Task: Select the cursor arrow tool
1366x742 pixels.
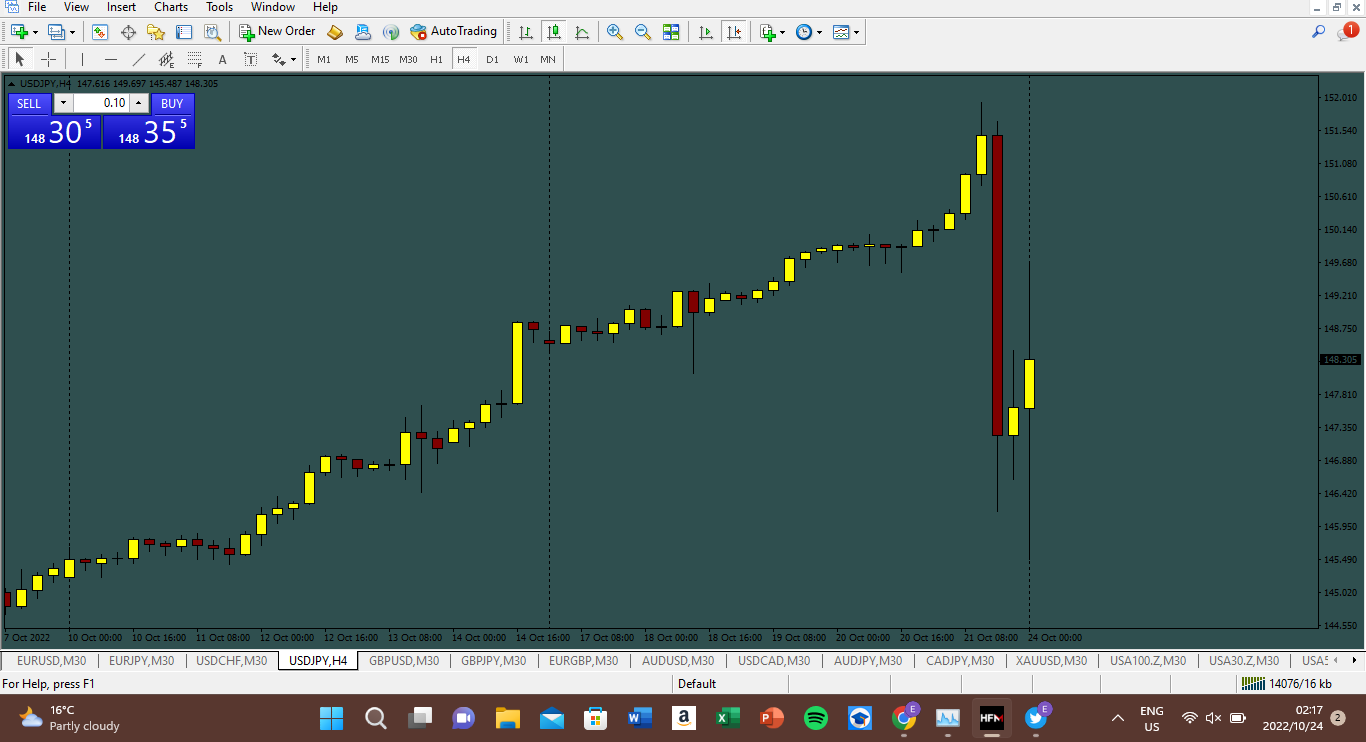Action: [19, 59]
